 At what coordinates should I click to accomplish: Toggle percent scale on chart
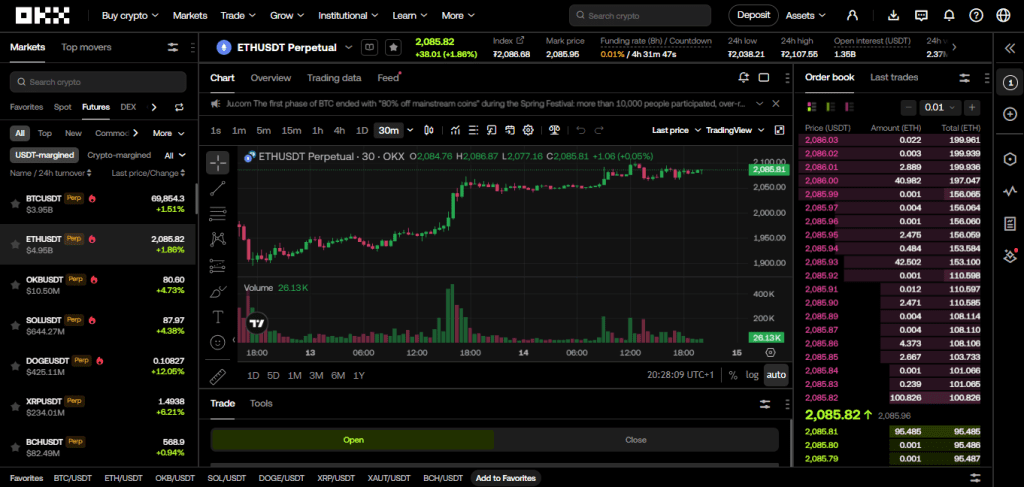[x=733, y=375]
